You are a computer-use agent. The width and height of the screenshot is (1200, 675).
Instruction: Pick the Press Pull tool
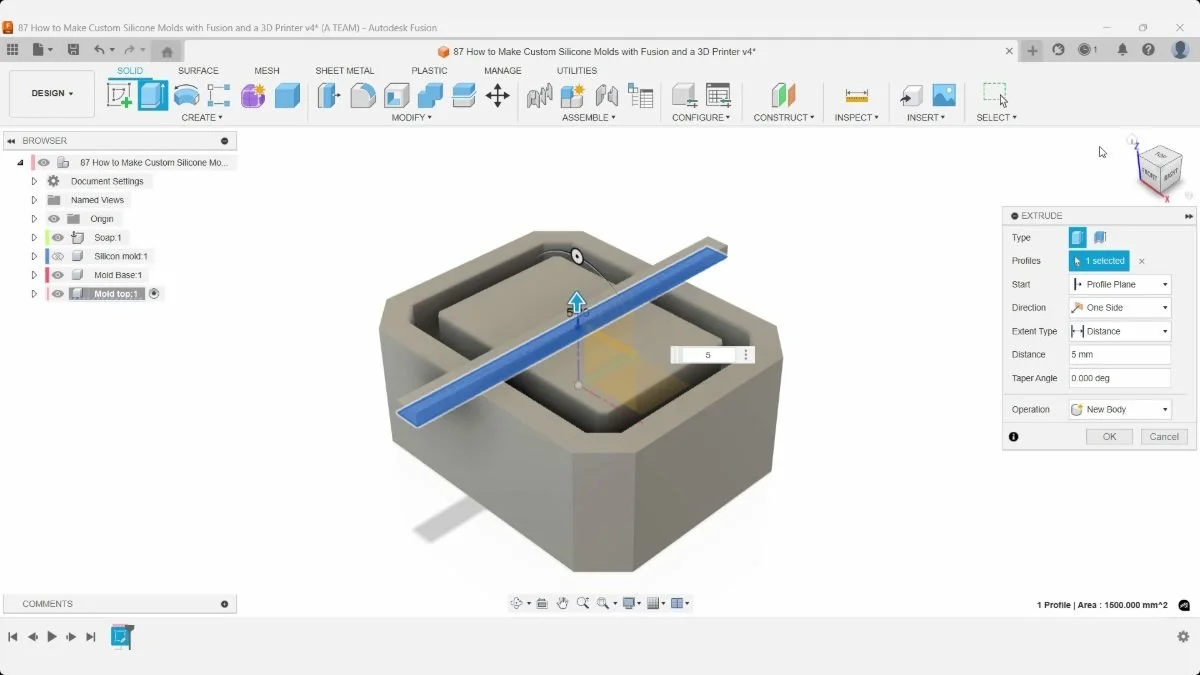click(329, 95)
